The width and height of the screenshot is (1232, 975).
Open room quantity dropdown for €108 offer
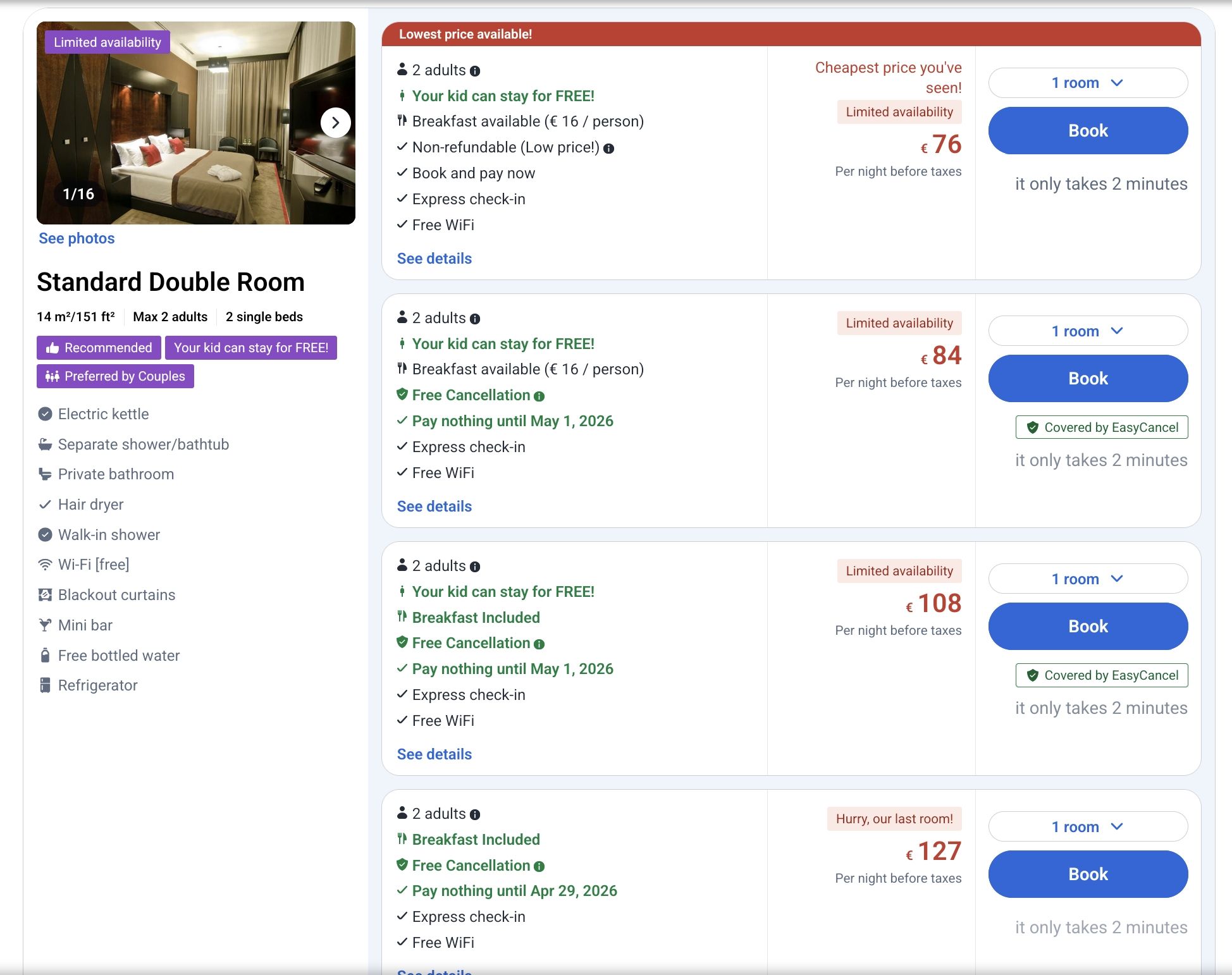coord(1088,579)
